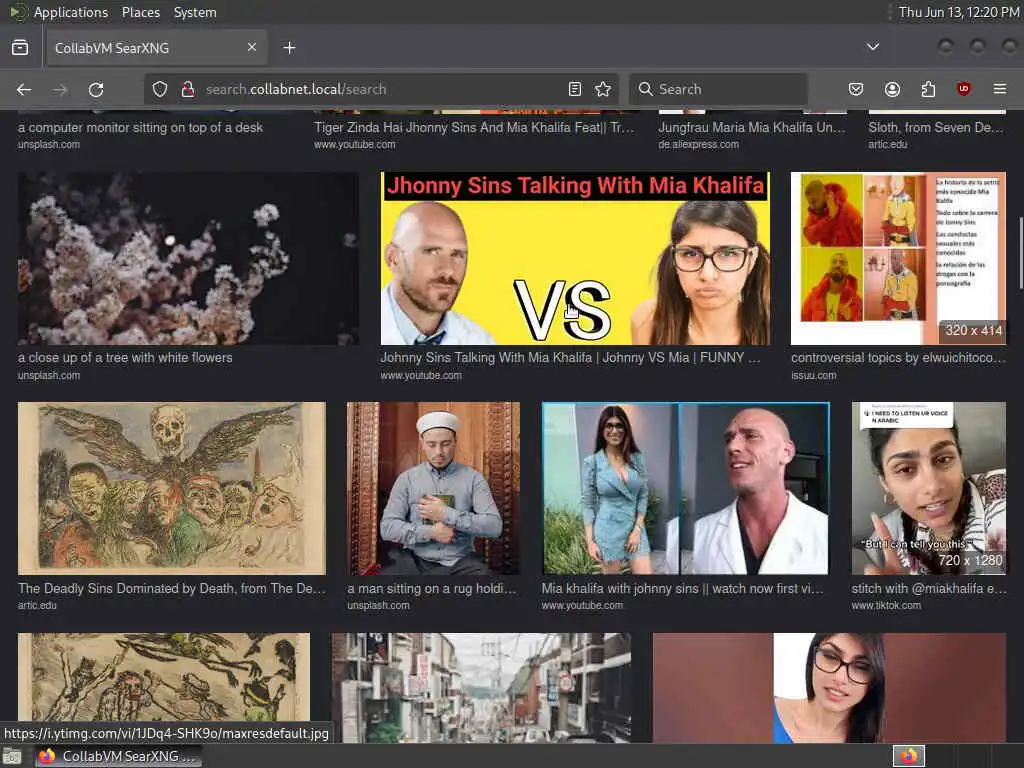Open the System menu
Viewport: 1024px width, 768px height.
195,12
